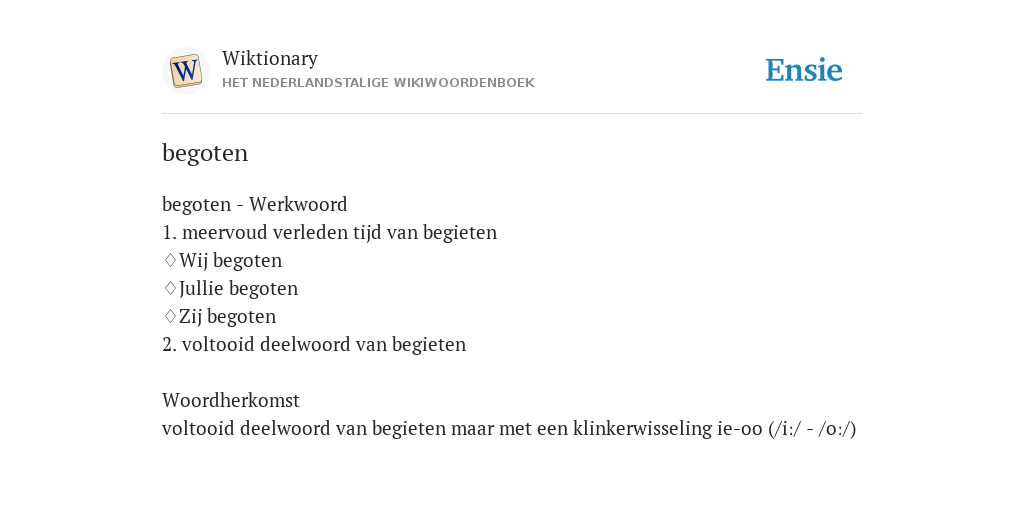Click the Wiktionary source name
The width and height of the screenshot is (1024, 512).
(x=270, y=58)
